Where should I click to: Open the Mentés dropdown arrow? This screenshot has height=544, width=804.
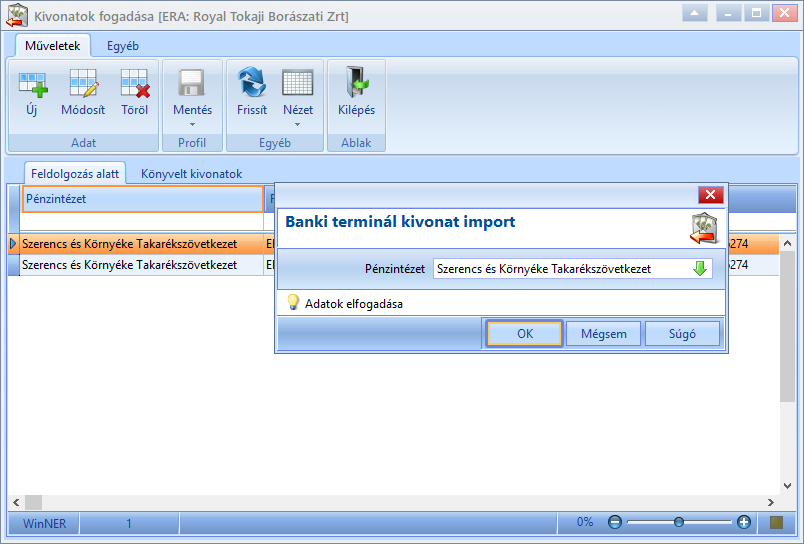click(x=192, y=125)
